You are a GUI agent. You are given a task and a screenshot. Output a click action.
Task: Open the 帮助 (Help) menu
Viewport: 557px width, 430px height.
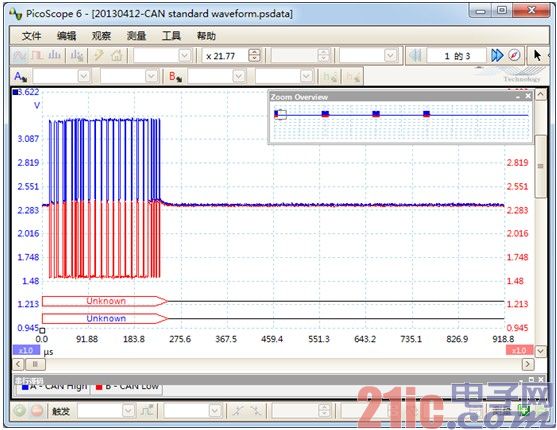point(206,36)
